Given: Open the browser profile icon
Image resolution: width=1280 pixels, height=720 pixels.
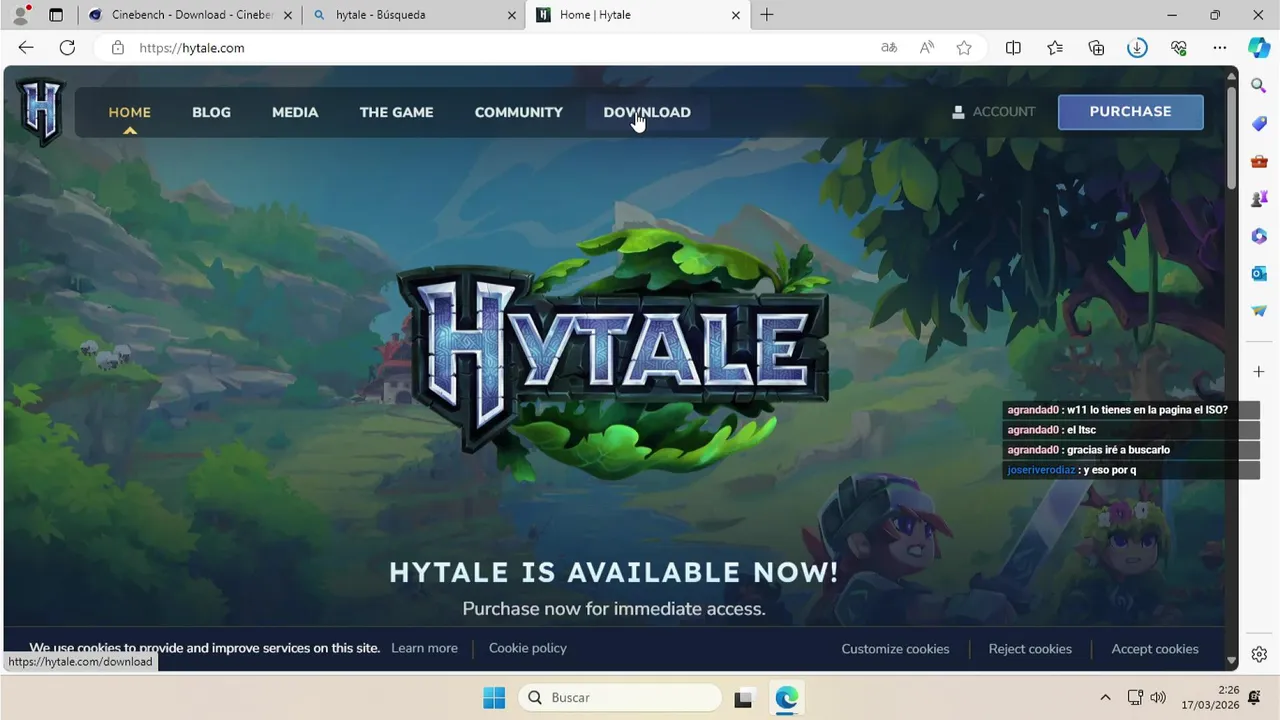Looking at the screenshot, I should pos(20,15).
